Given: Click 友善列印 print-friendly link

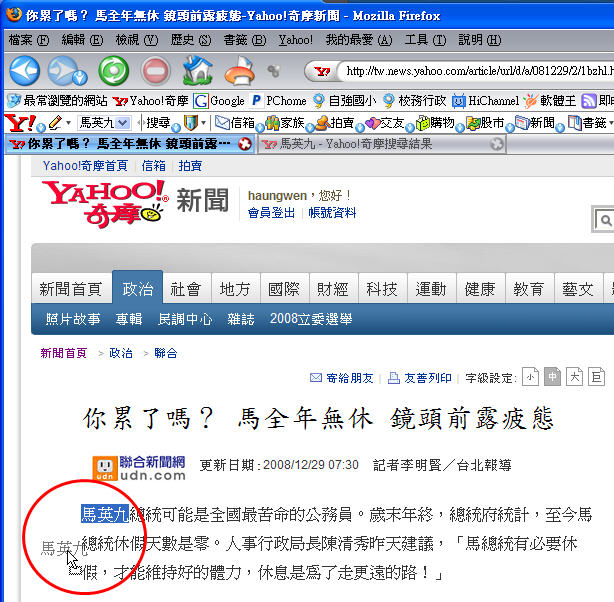Looking at the screenshot, I should tap(419, 378).
